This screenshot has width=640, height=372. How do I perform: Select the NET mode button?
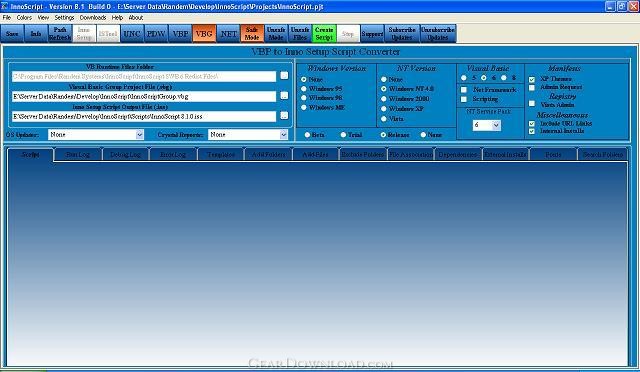pos(228,33)
